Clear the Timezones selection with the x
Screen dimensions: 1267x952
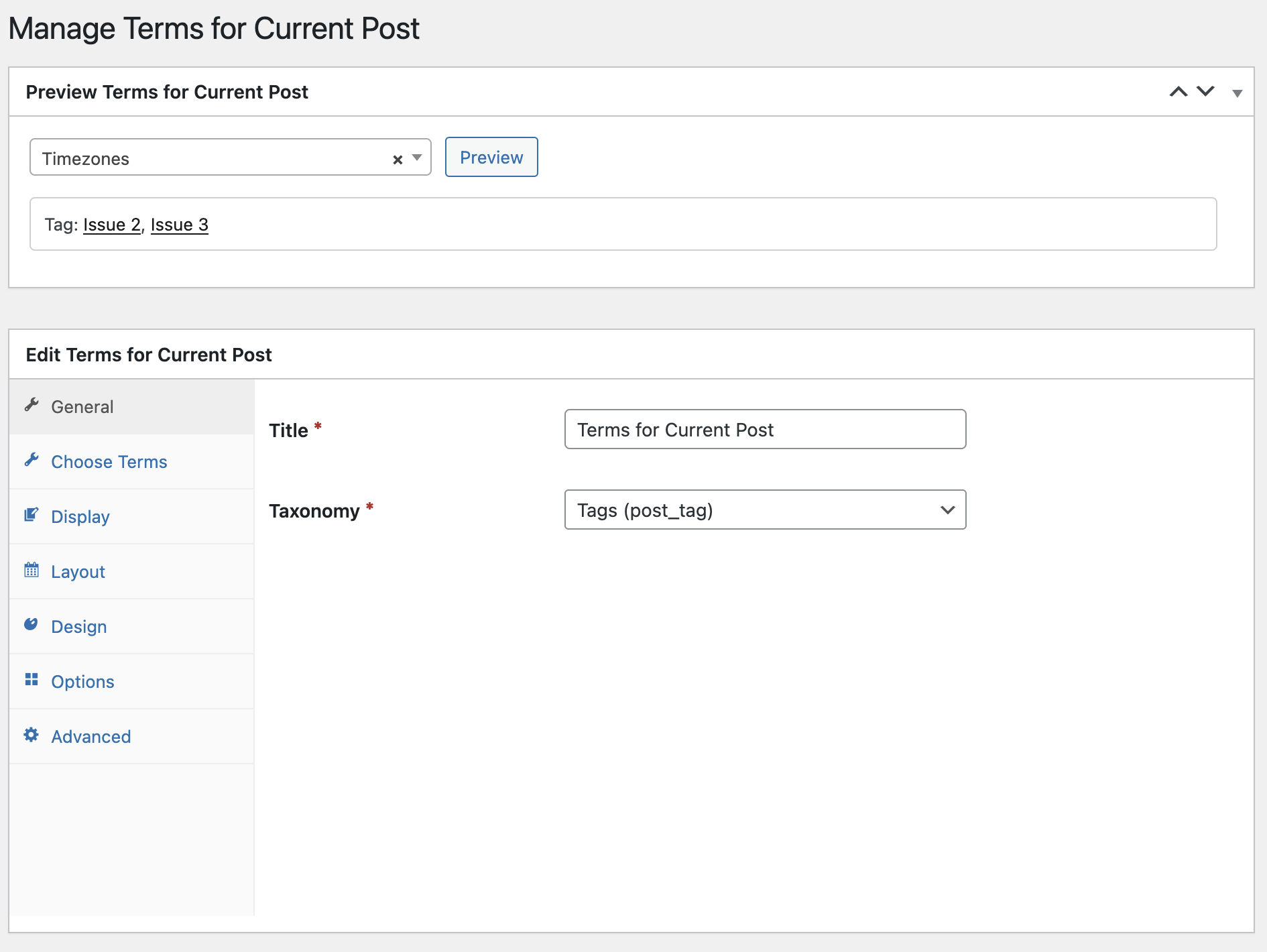click(398, 159)
